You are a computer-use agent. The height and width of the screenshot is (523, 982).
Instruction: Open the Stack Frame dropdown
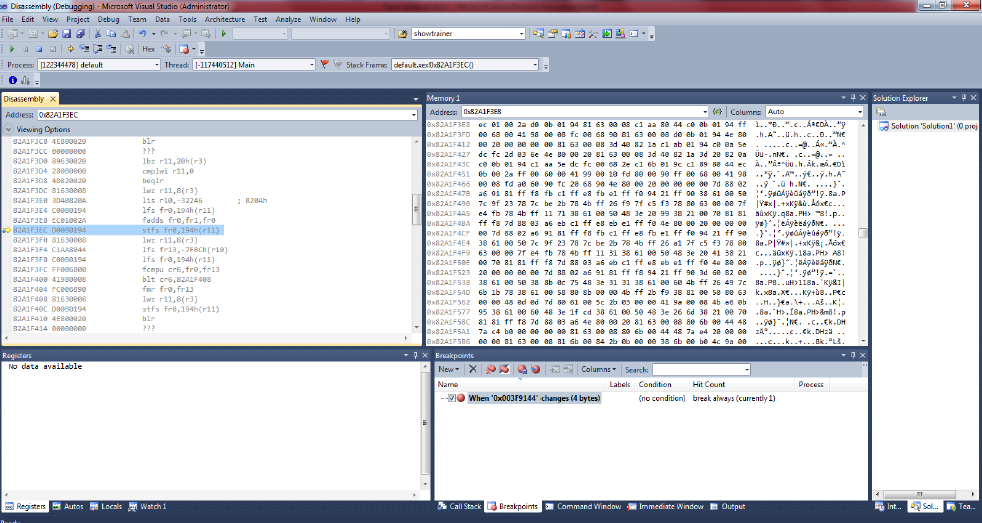(x=537, y=65)
